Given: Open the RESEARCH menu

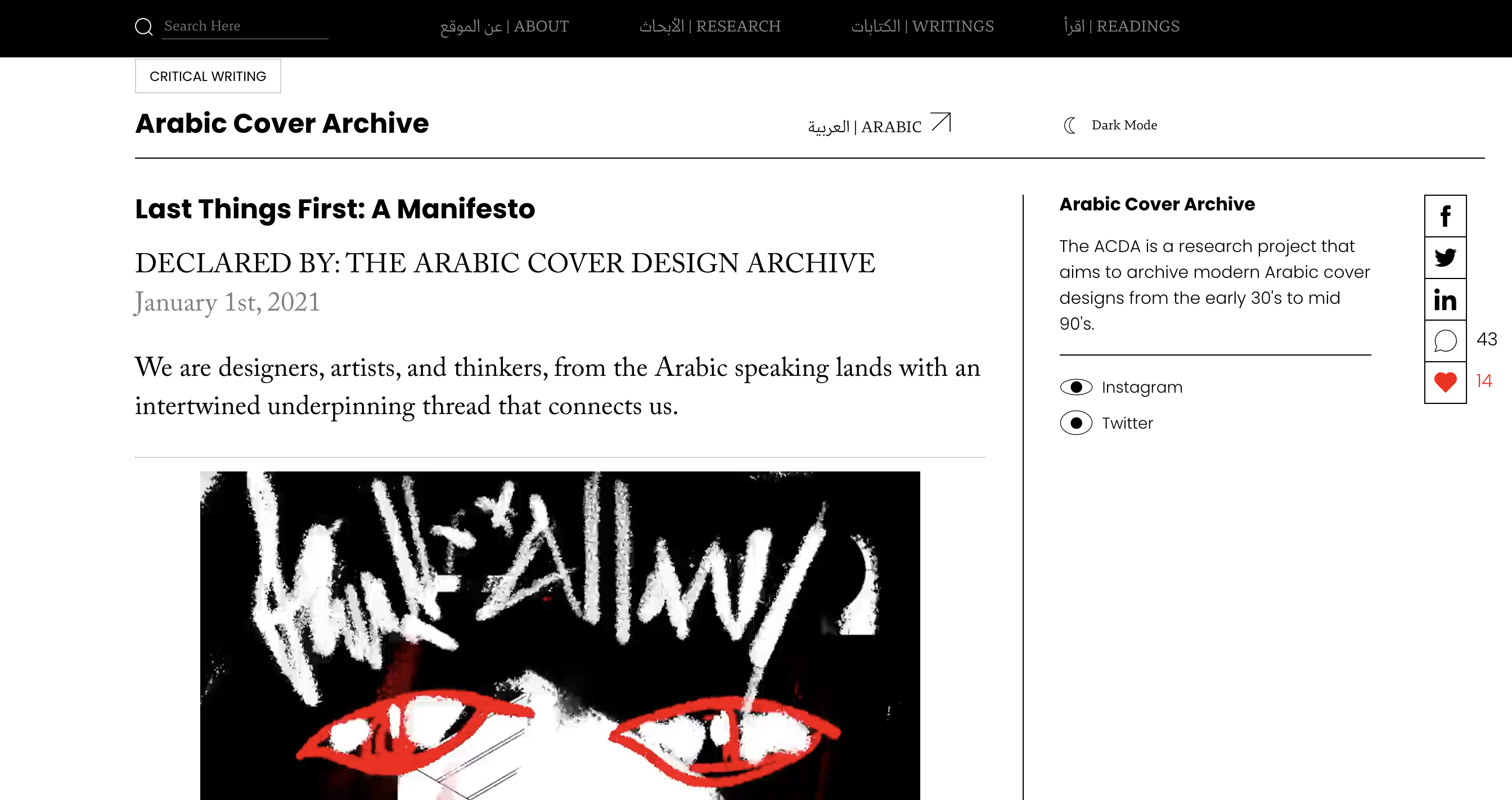Looking at the screenshot, I should click(710, 26).
